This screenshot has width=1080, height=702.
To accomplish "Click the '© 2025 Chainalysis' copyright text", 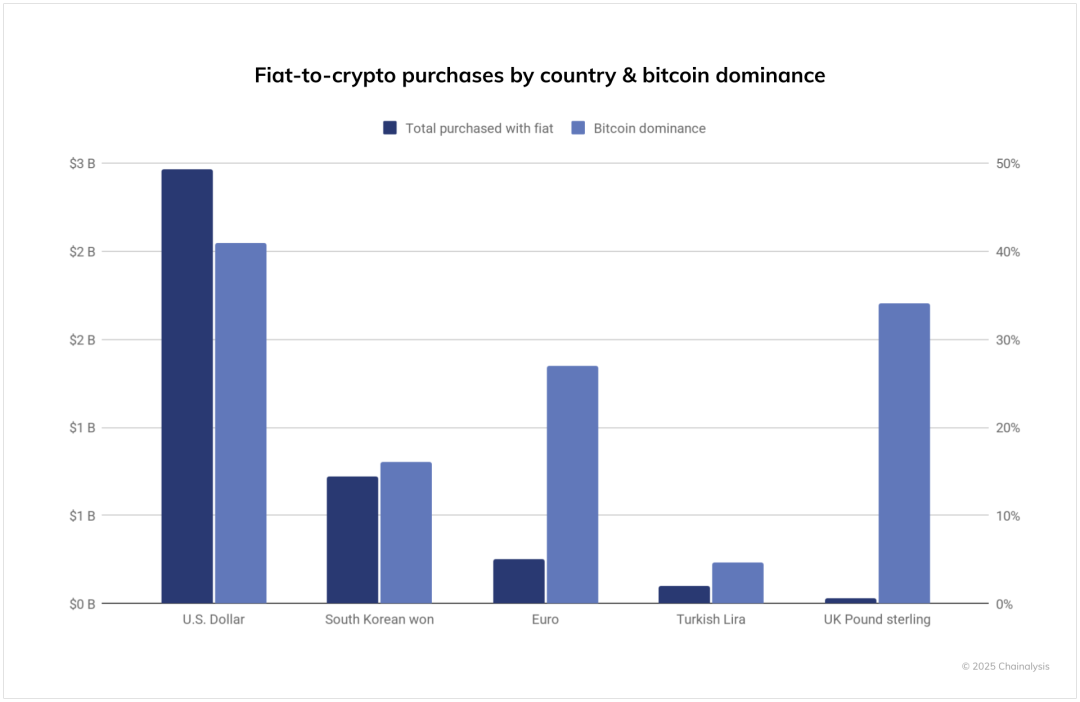I will point(1005,666).
